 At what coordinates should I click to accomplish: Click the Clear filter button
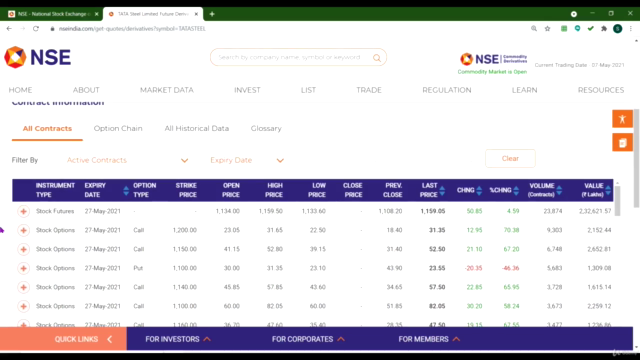pyautogui.click(x=510, y=158)
